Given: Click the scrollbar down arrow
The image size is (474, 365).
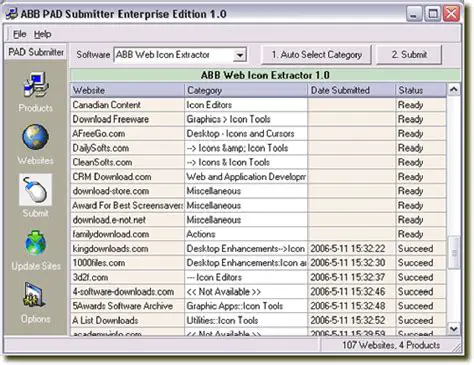Looking at the screenshot, I should [454, 329].
